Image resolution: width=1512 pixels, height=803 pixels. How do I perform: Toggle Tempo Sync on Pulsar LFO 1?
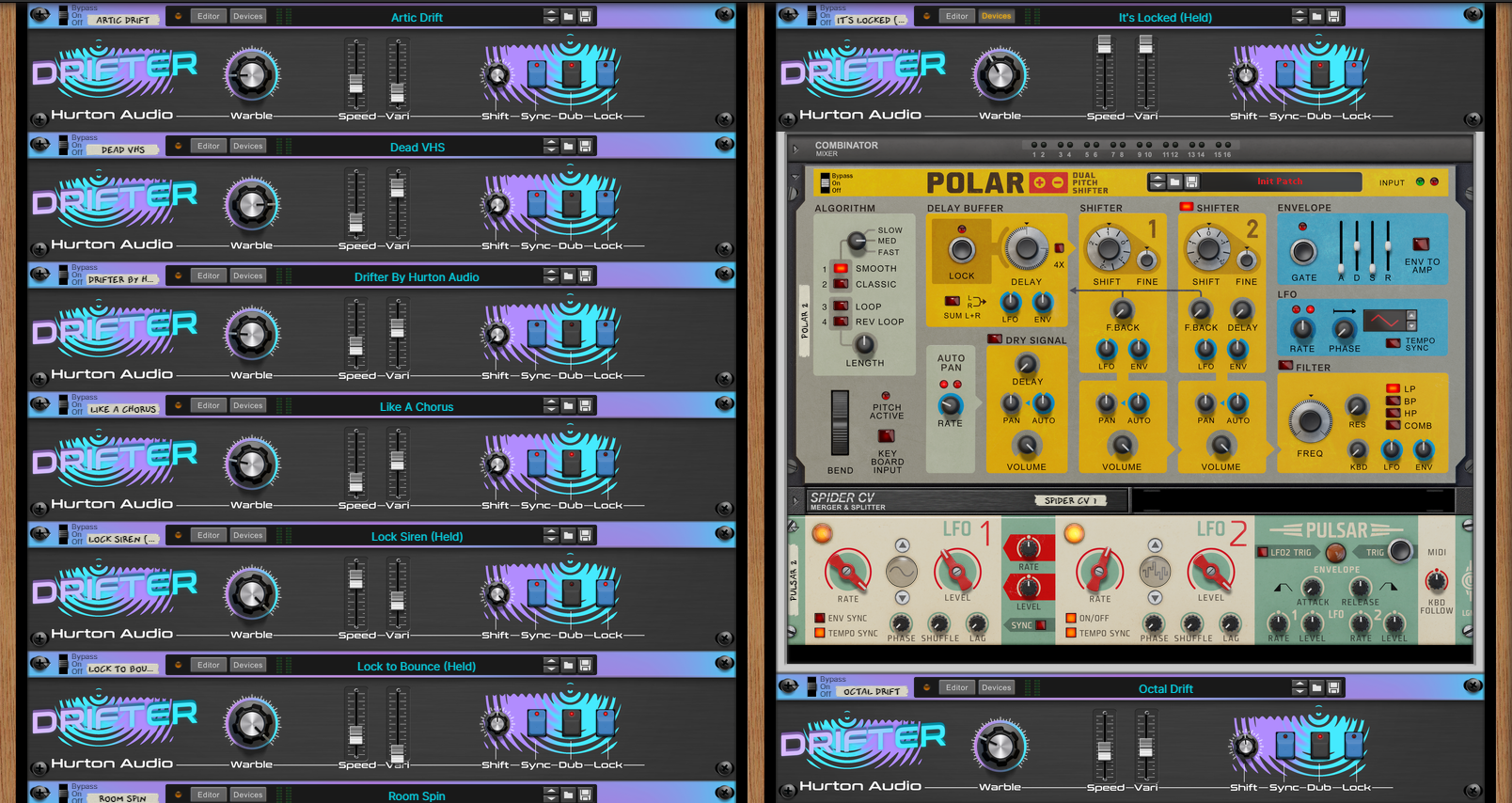[x=820, y=633]
